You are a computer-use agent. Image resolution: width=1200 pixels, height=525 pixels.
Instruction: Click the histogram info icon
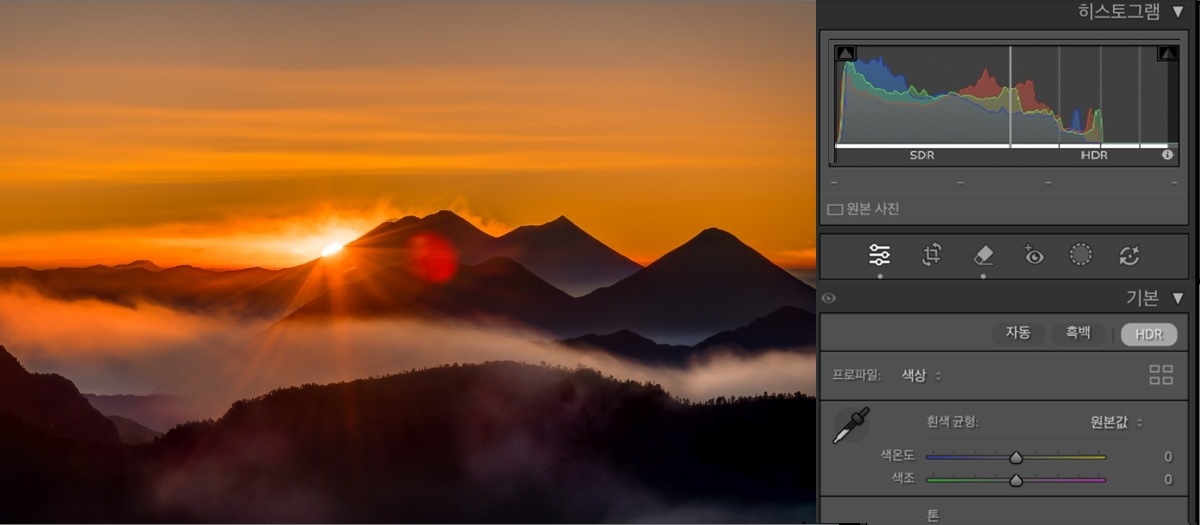[1167, 155]
